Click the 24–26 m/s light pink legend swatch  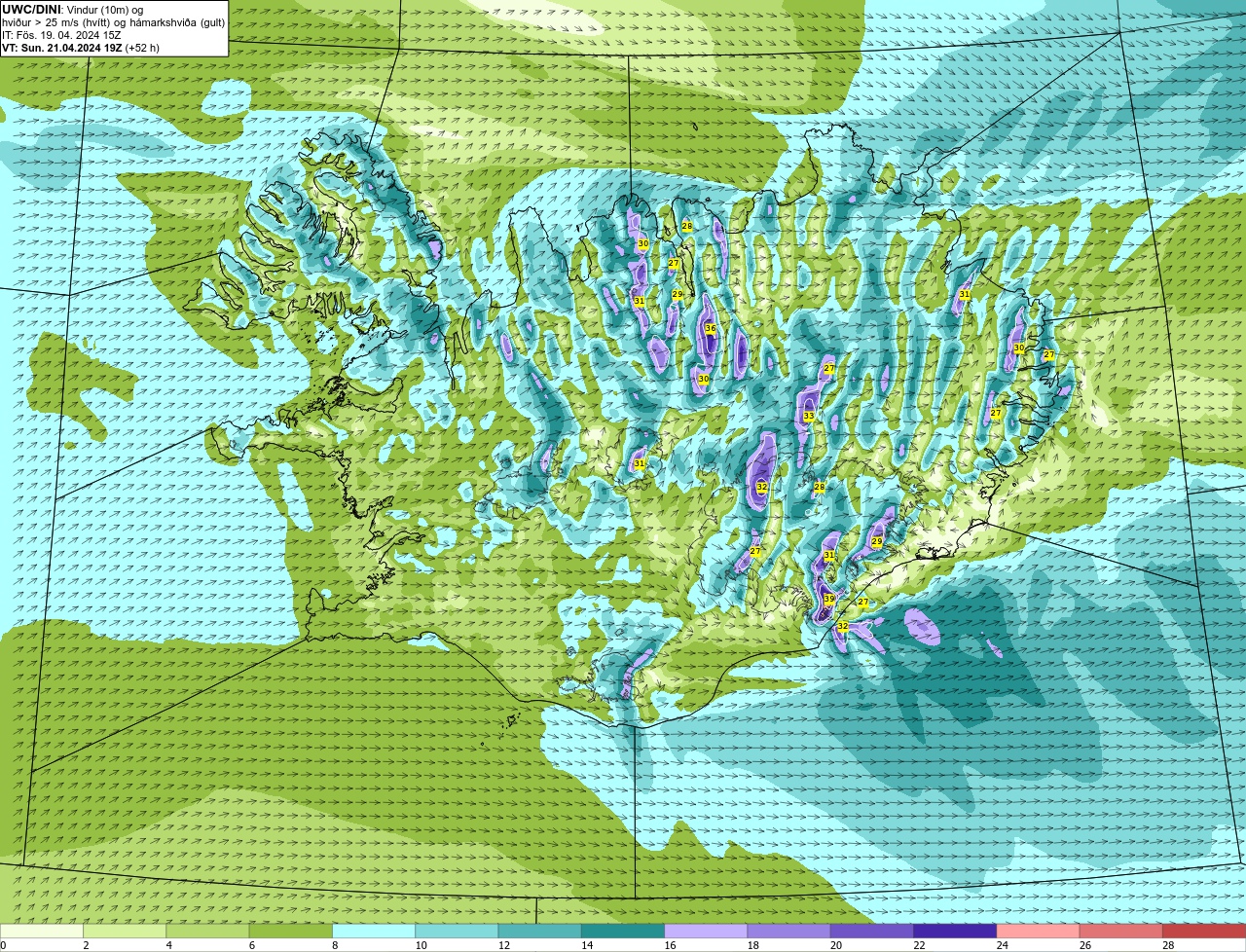point(1038,932)
